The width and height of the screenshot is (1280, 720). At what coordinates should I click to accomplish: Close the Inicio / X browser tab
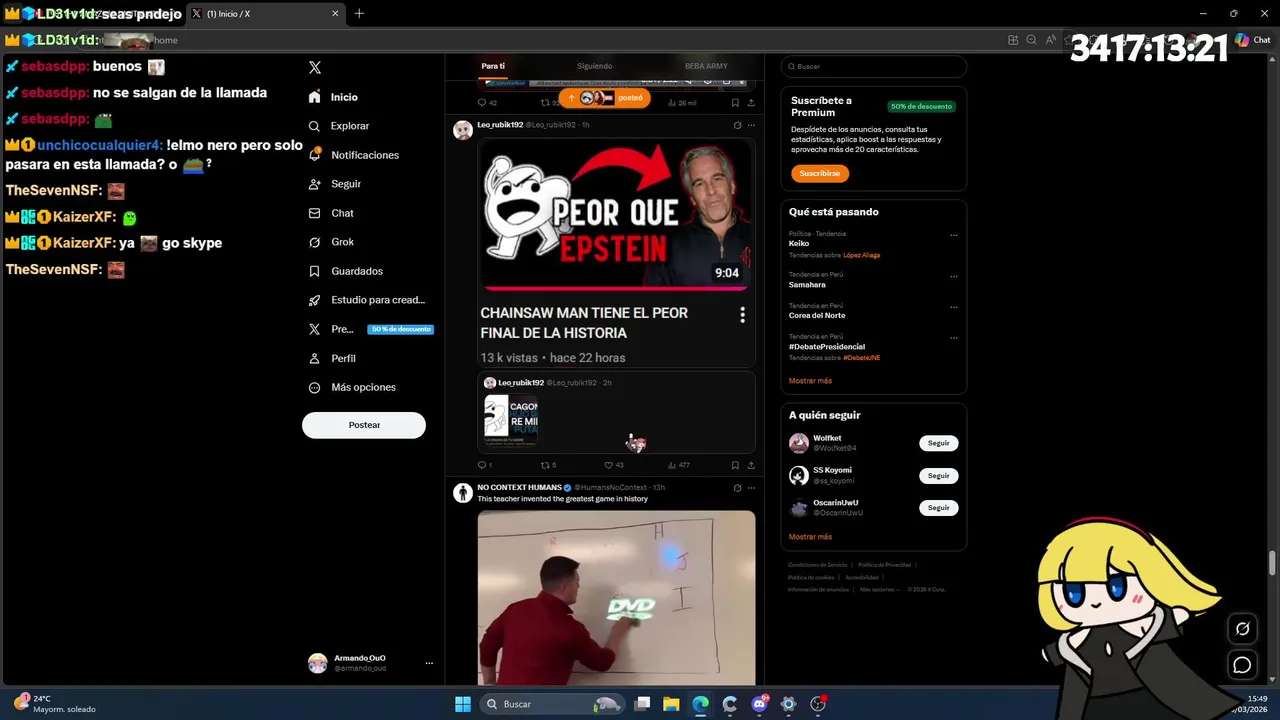pos(335,13)
